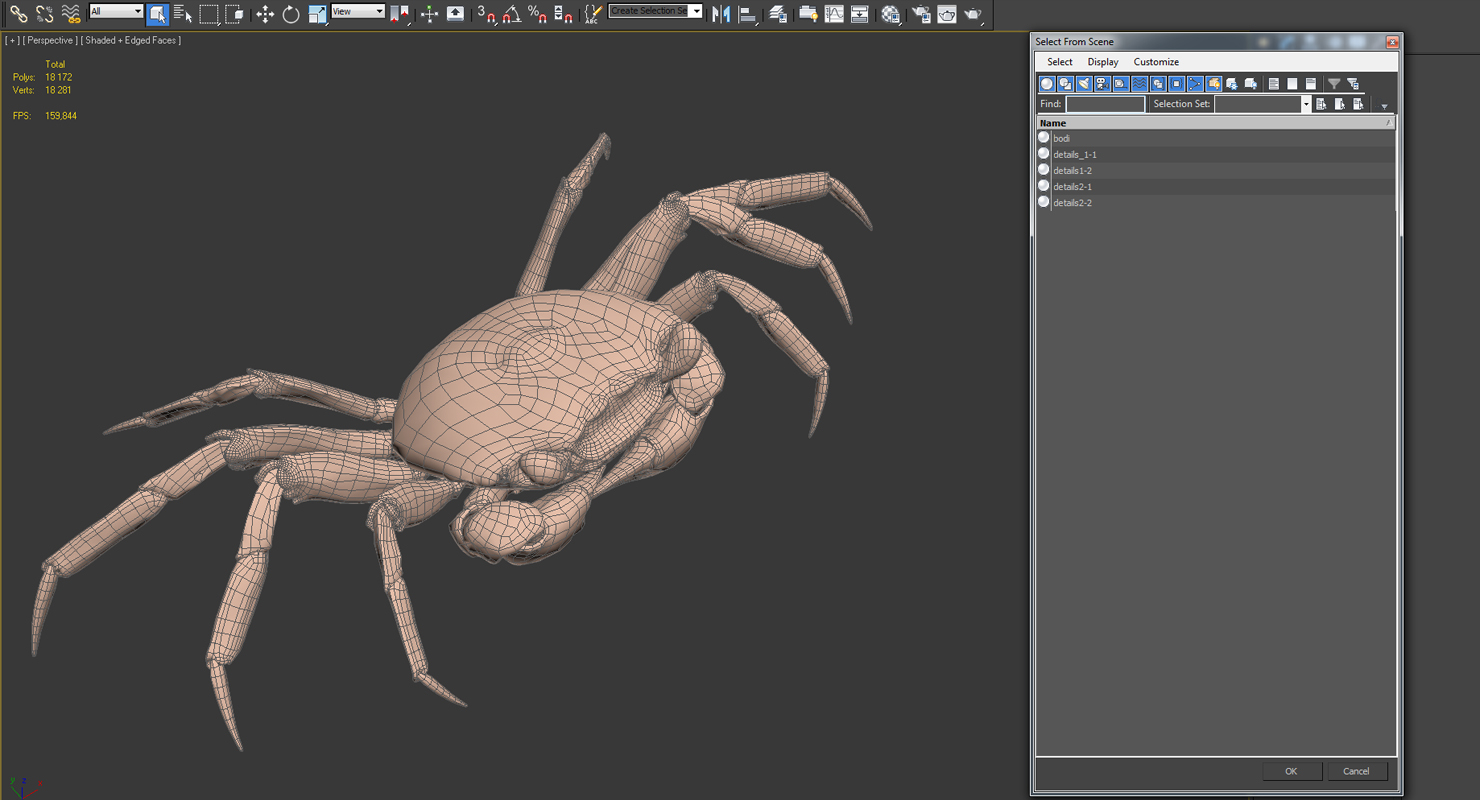Click the Select and Link chain icon
This screenshot has width=1480, height=800.
click(x=18, y=14)
